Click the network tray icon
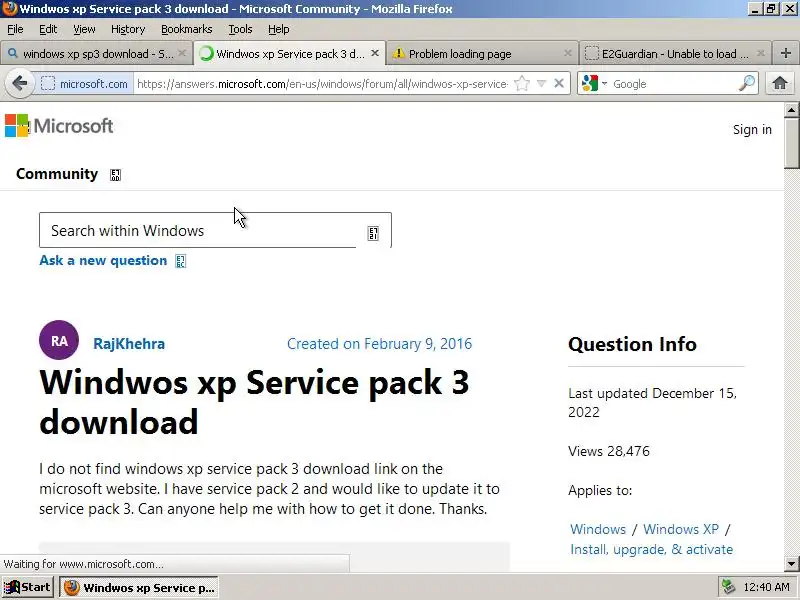The width and height of the screenshot is (800, 600). pos(728,587)
